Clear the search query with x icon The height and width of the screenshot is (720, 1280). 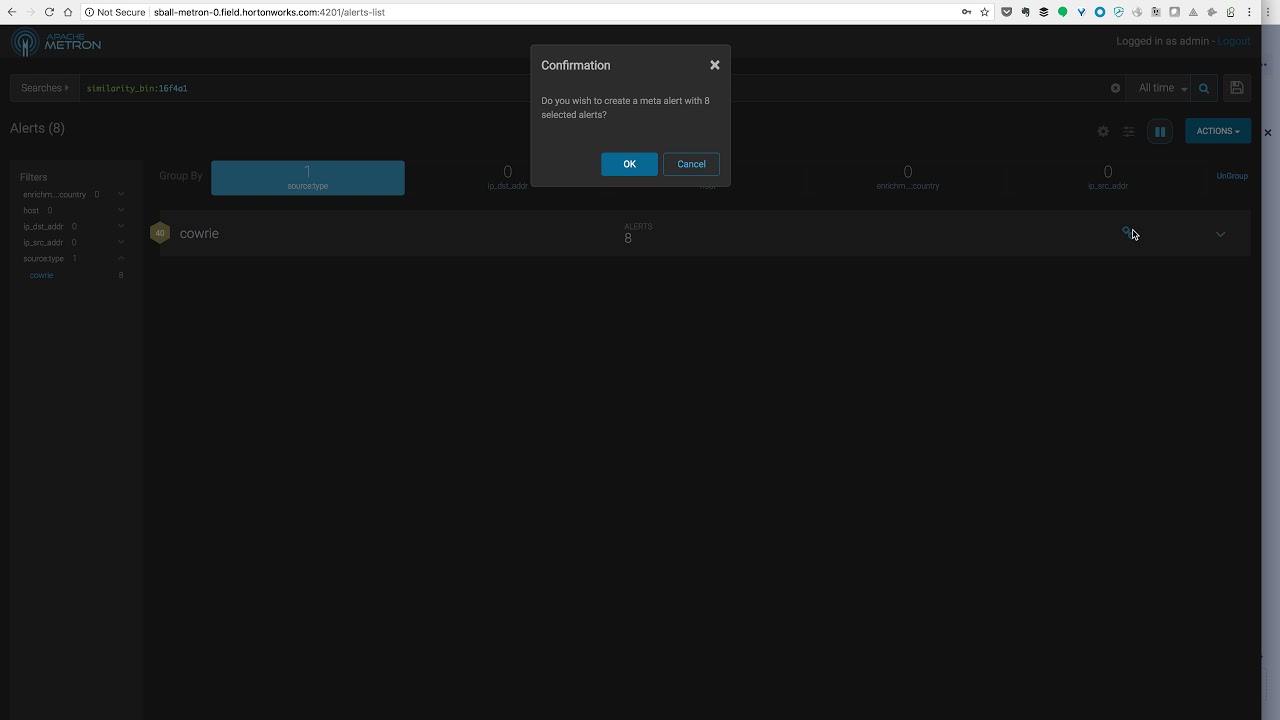tap(1115, 88)
